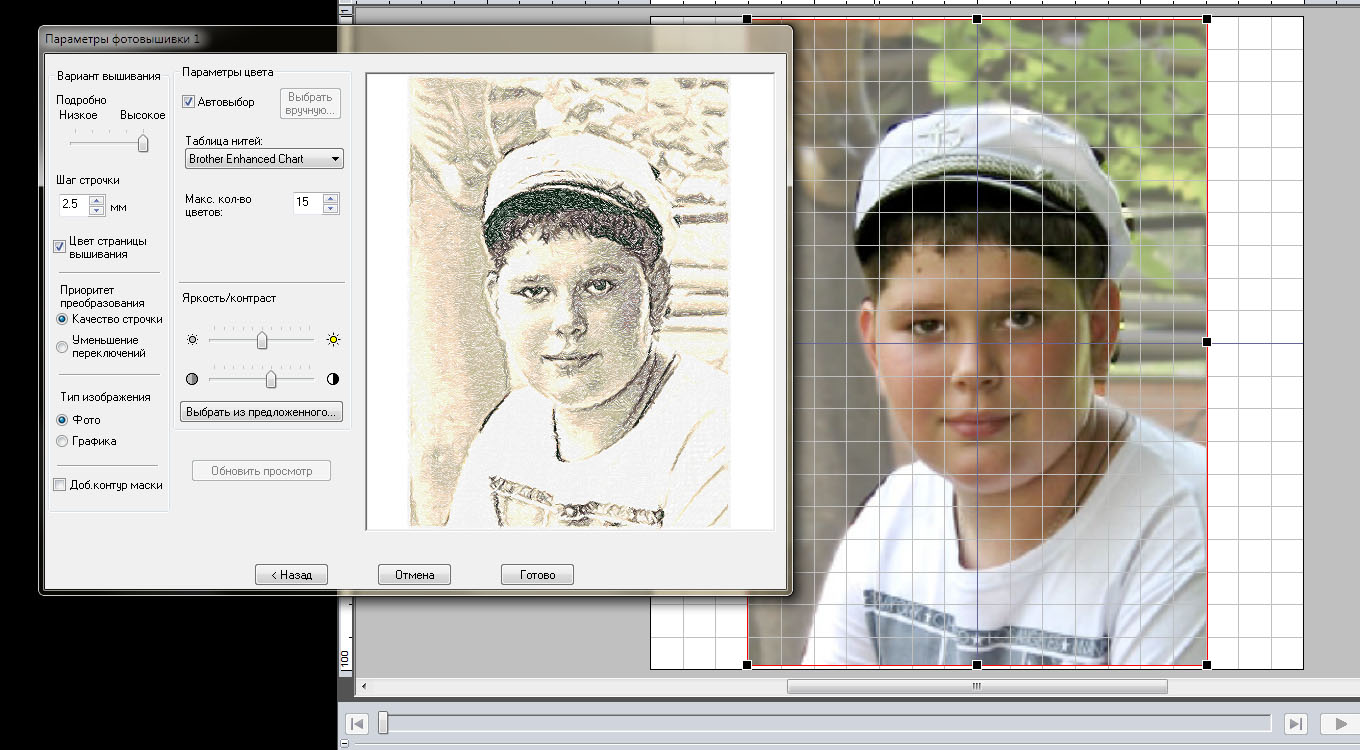Viewport: 1360px width, 750px height.
Task: Click the Параметры цвета group label
Action: pyautogui.click(x=228, y=72)
